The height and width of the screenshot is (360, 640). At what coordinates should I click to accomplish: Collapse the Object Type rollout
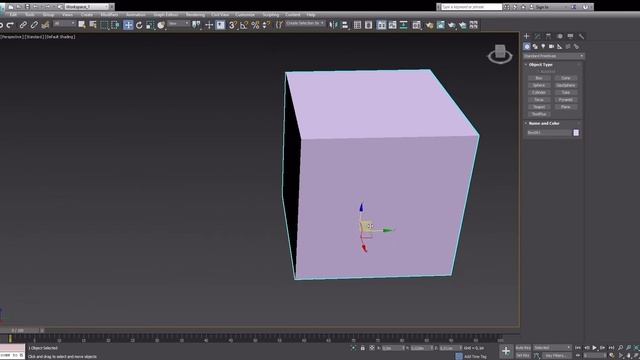point(540,65)
